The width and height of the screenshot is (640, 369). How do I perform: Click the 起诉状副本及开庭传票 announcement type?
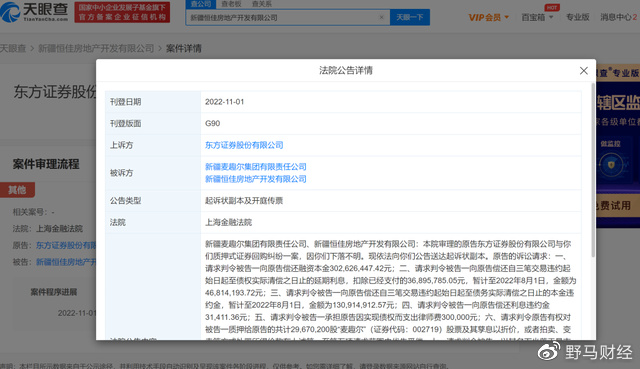(244, 200)
